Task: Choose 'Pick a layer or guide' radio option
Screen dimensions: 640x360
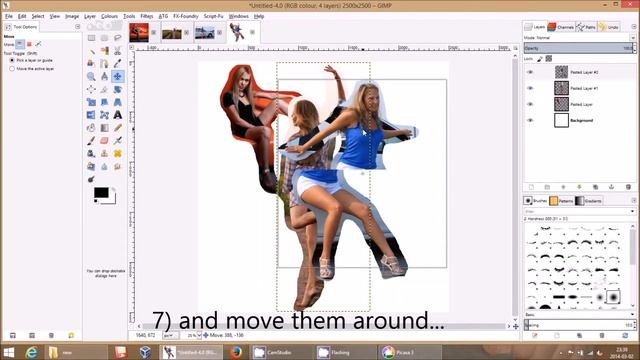Action: click(12, 60)
